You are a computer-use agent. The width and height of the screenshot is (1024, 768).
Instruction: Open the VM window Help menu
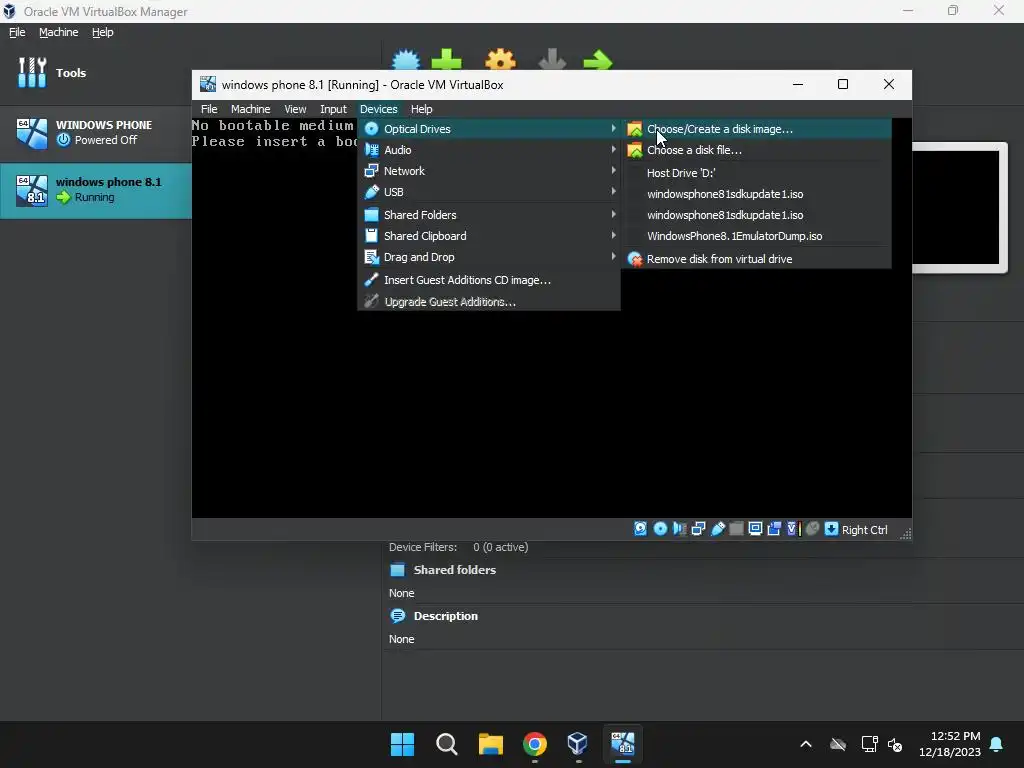(421, 109)
